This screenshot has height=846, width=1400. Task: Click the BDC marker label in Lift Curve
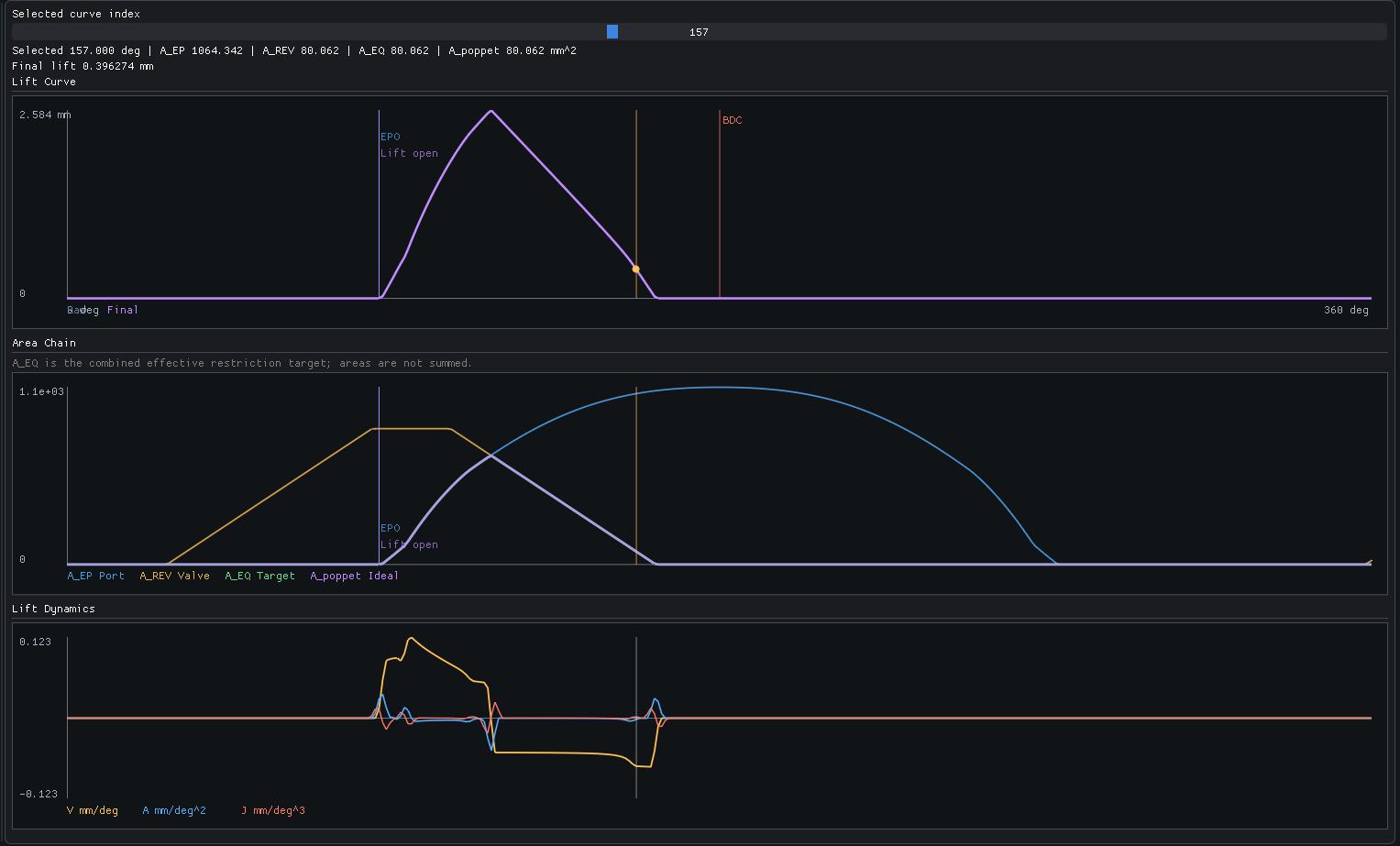point(733,120)
